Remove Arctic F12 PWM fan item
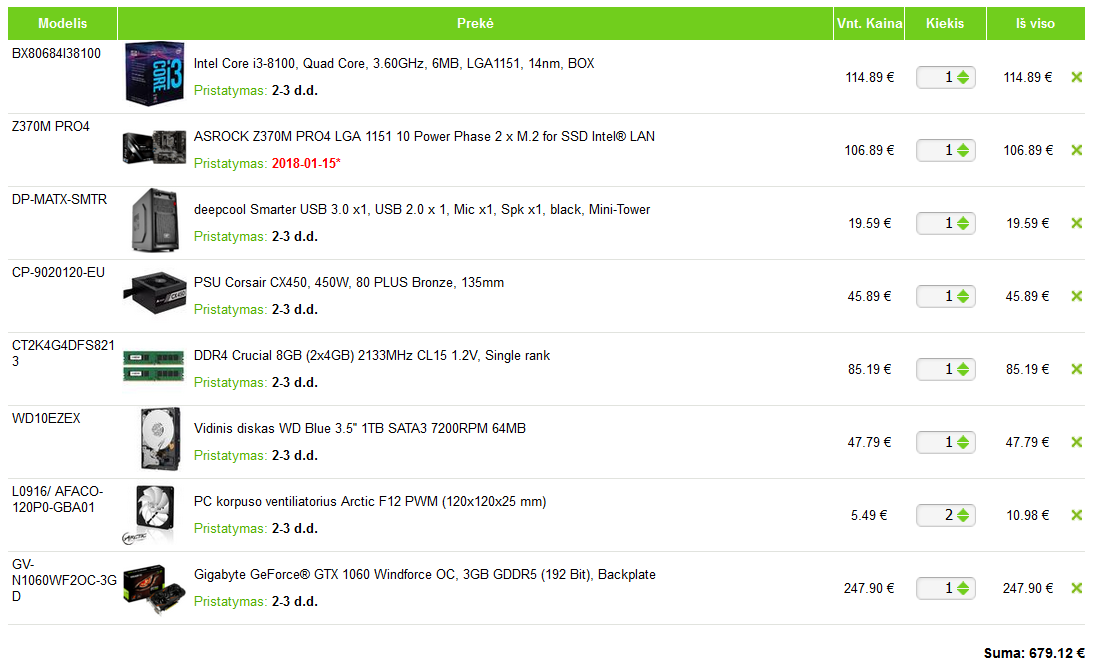The width and height of the screenshot is (1094, 671). tap(1076, 515)
